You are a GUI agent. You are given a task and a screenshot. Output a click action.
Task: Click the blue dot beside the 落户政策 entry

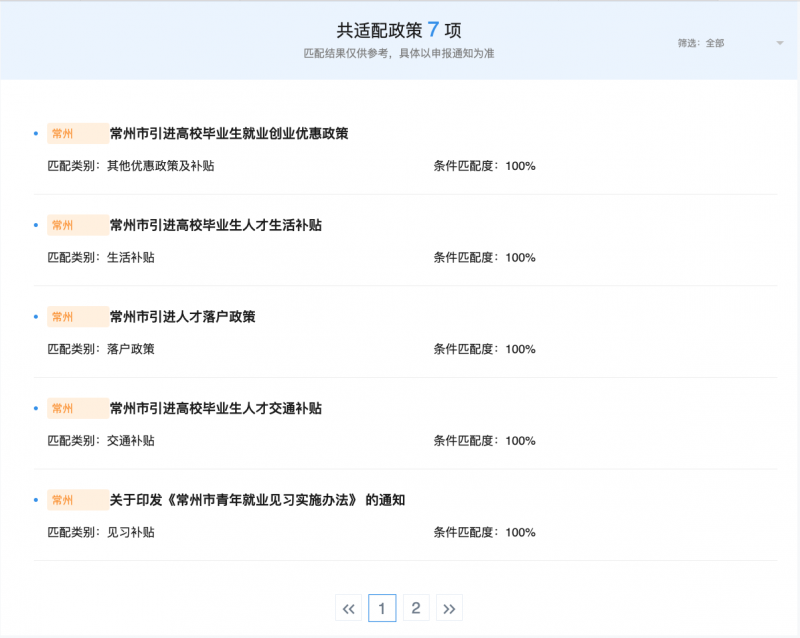pos(35,316)
